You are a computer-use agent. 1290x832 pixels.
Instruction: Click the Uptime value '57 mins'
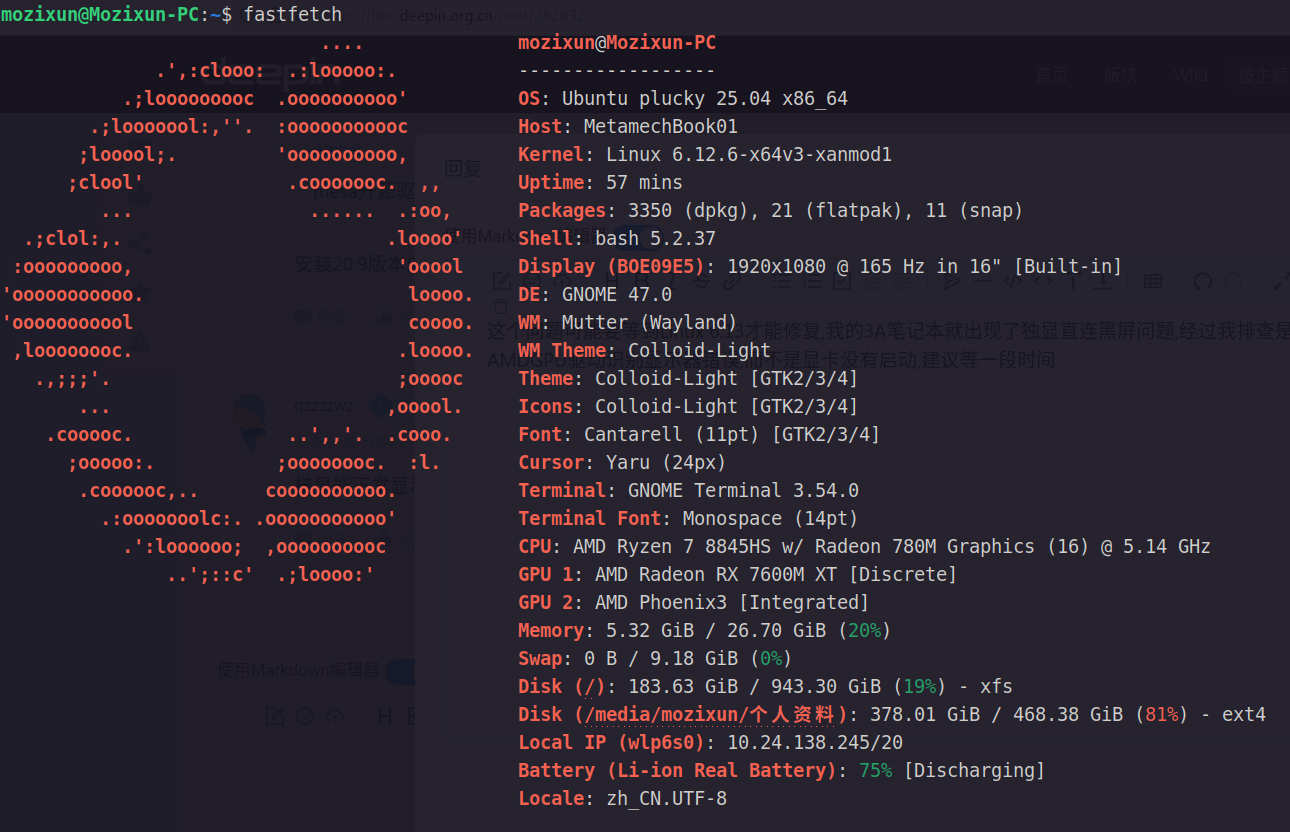[x=644, y=183]
